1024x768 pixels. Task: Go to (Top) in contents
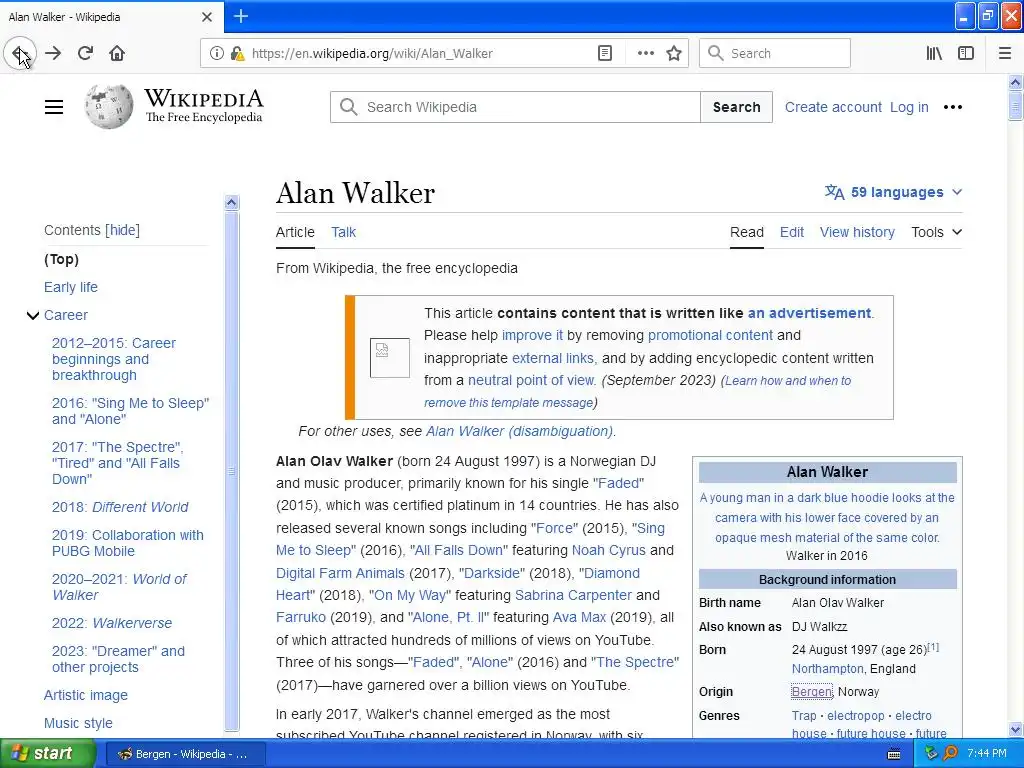pos(61,259)
